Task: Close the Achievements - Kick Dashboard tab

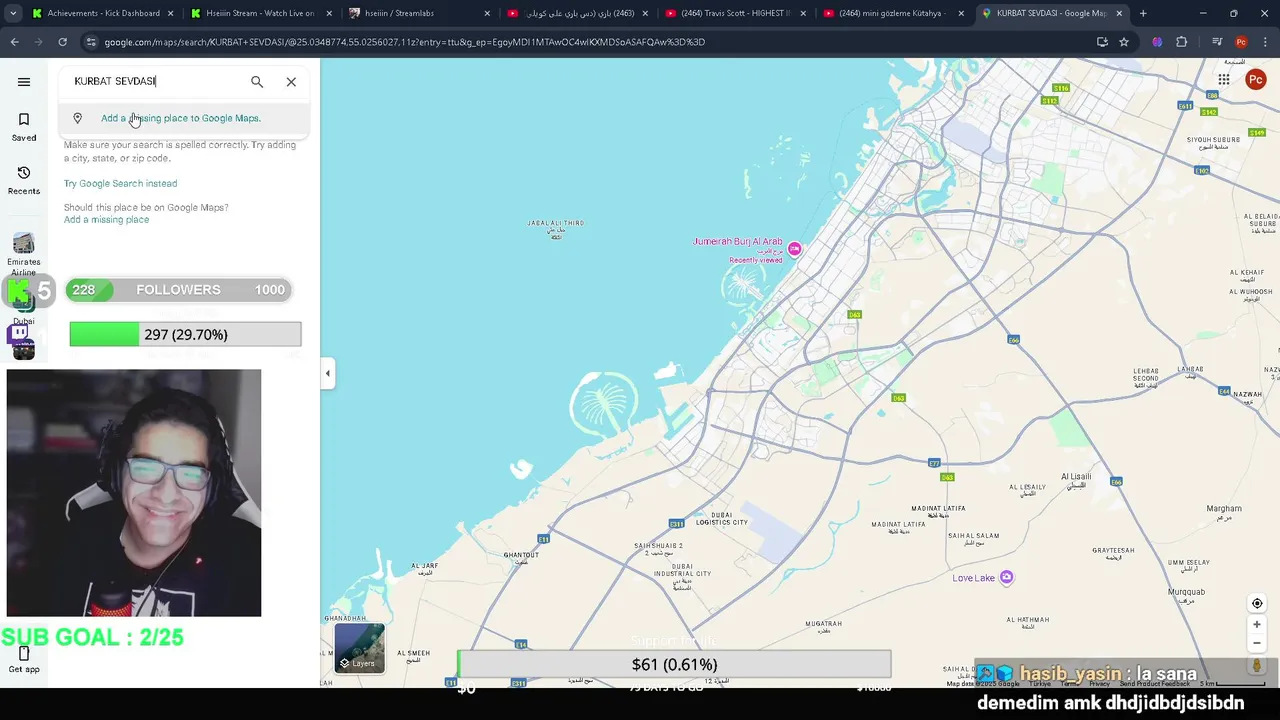Action: (171, 13)
